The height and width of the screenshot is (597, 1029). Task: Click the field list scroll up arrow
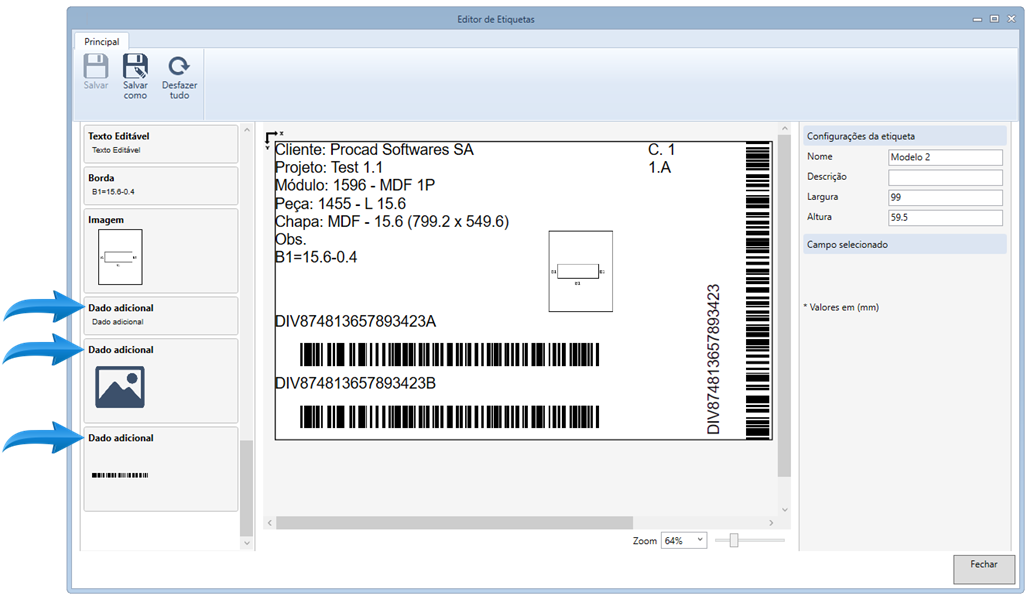tap(247, 130)
